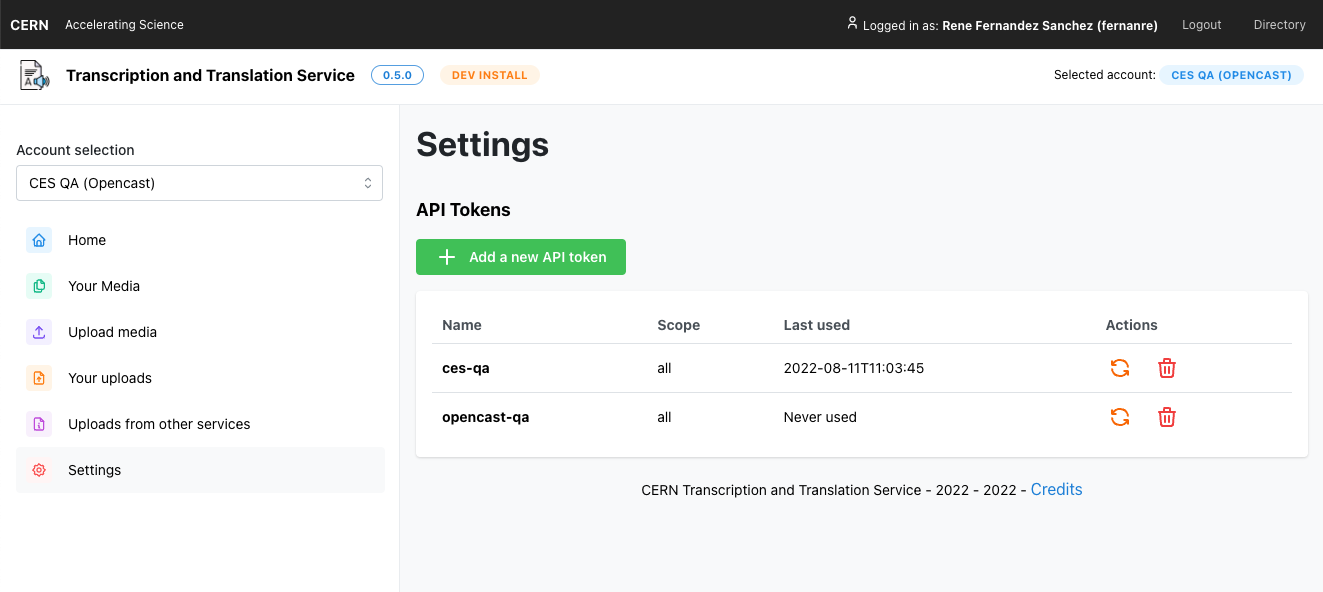Viewport: 1323px width, 592px height.
Task: Open the Account selection dropdown
Action: pos(199,183)
